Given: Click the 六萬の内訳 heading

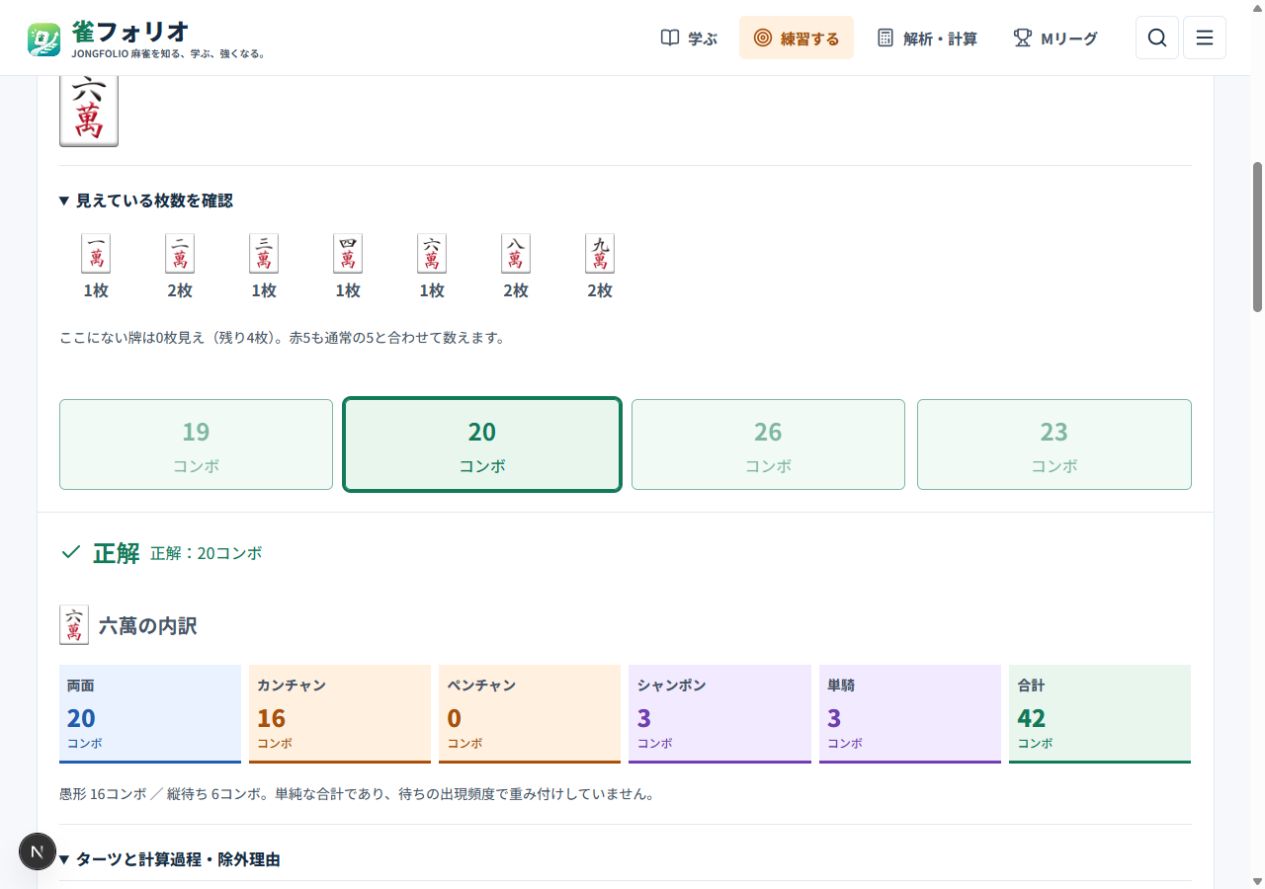Looking at the screenshot, I should (148, 626).
